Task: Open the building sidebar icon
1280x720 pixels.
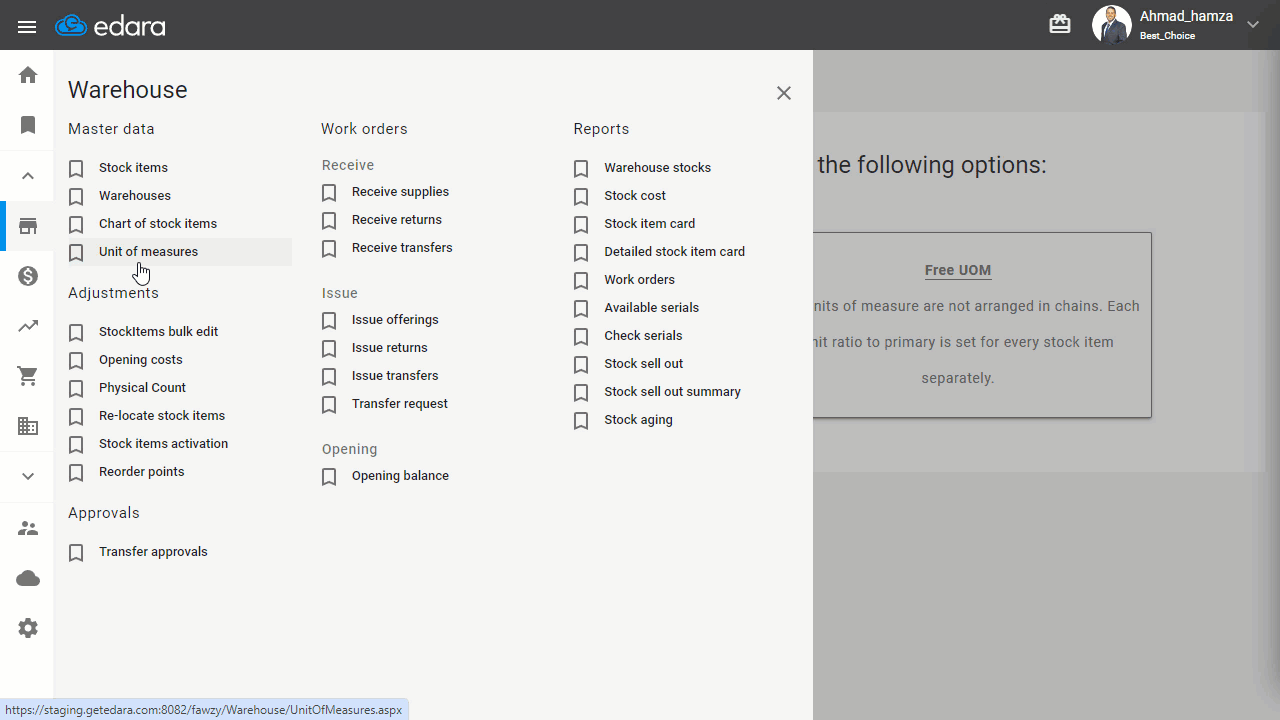Action: (x=28, y=427)
